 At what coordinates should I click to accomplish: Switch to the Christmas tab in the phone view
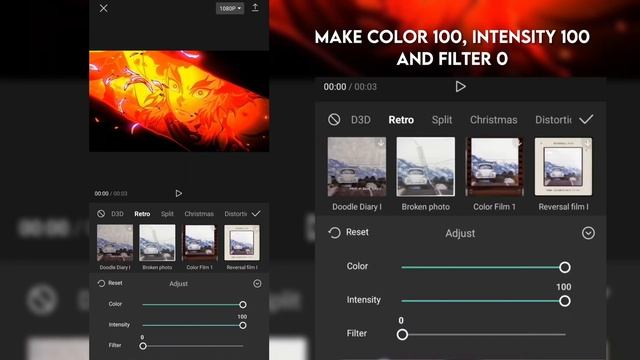pyautogui.click(x=199, y=214)
